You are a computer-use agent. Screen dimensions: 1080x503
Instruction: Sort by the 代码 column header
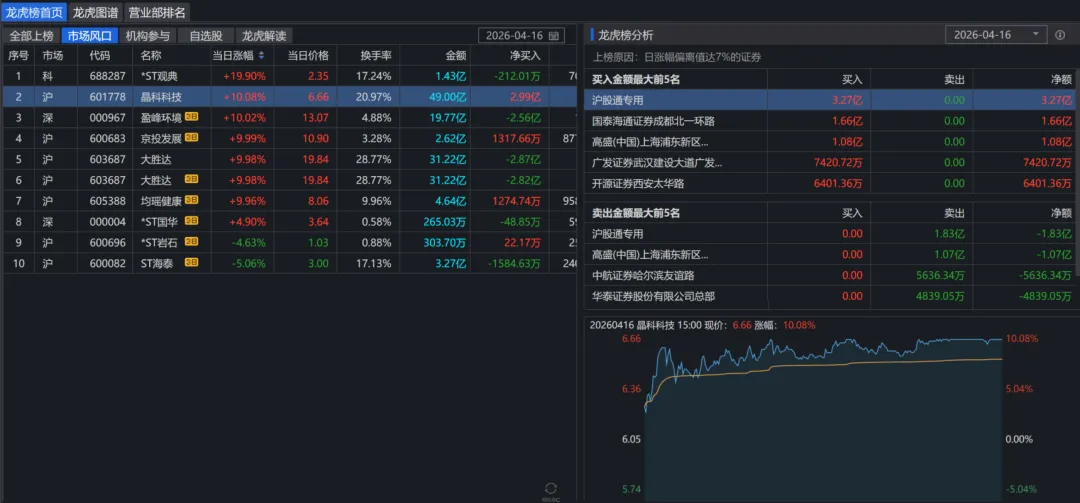(100, 56)
